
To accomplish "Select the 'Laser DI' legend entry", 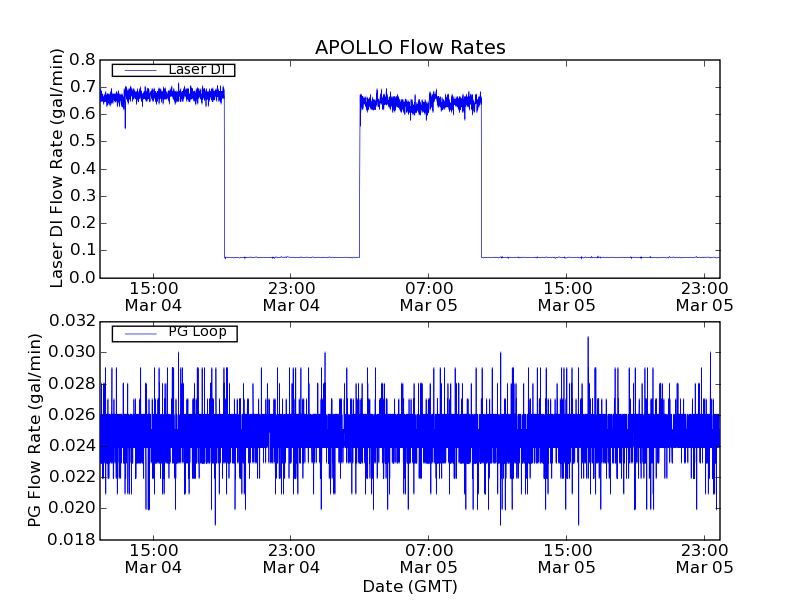I will (x=173, y=70).
